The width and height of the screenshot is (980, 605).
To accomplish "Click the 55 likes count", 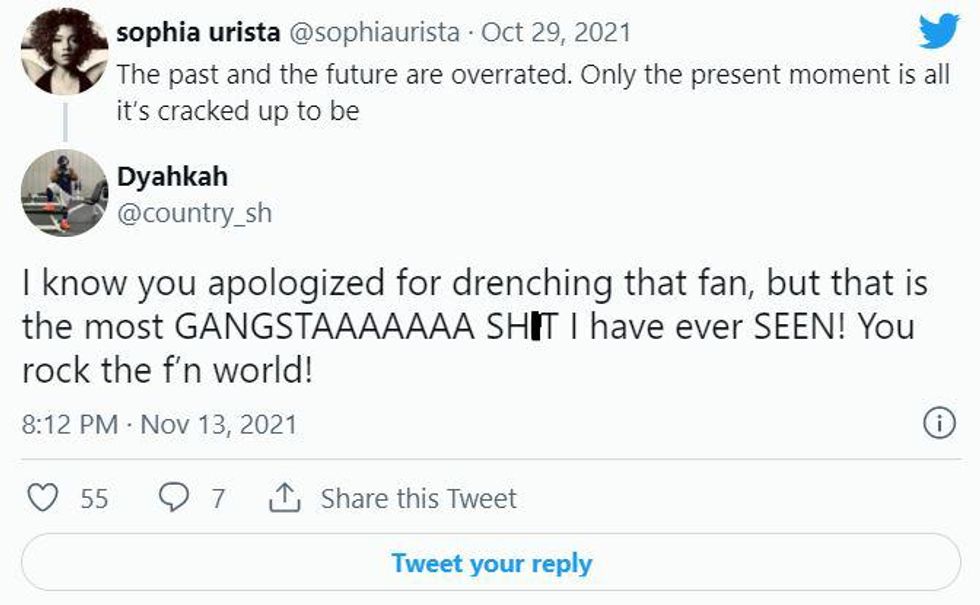I will (x=94, y=498).
